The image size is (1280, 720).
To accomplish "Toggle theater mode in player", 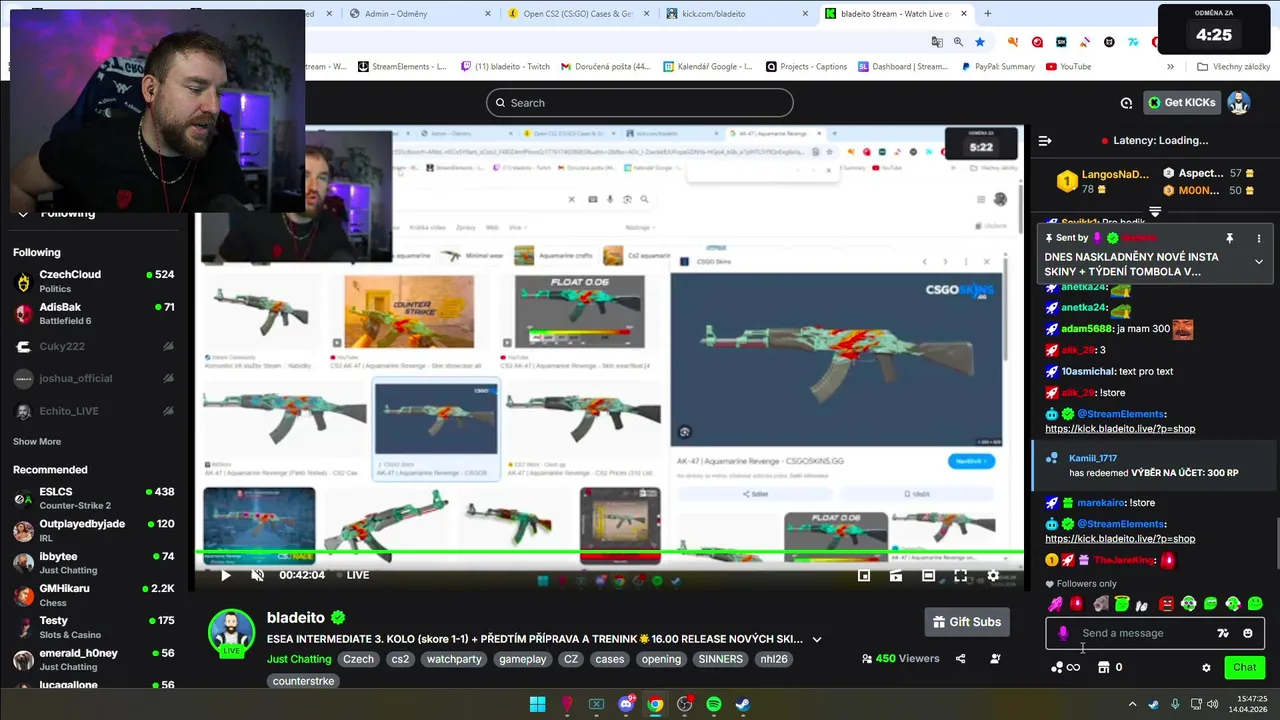I will tap(928, 575).
